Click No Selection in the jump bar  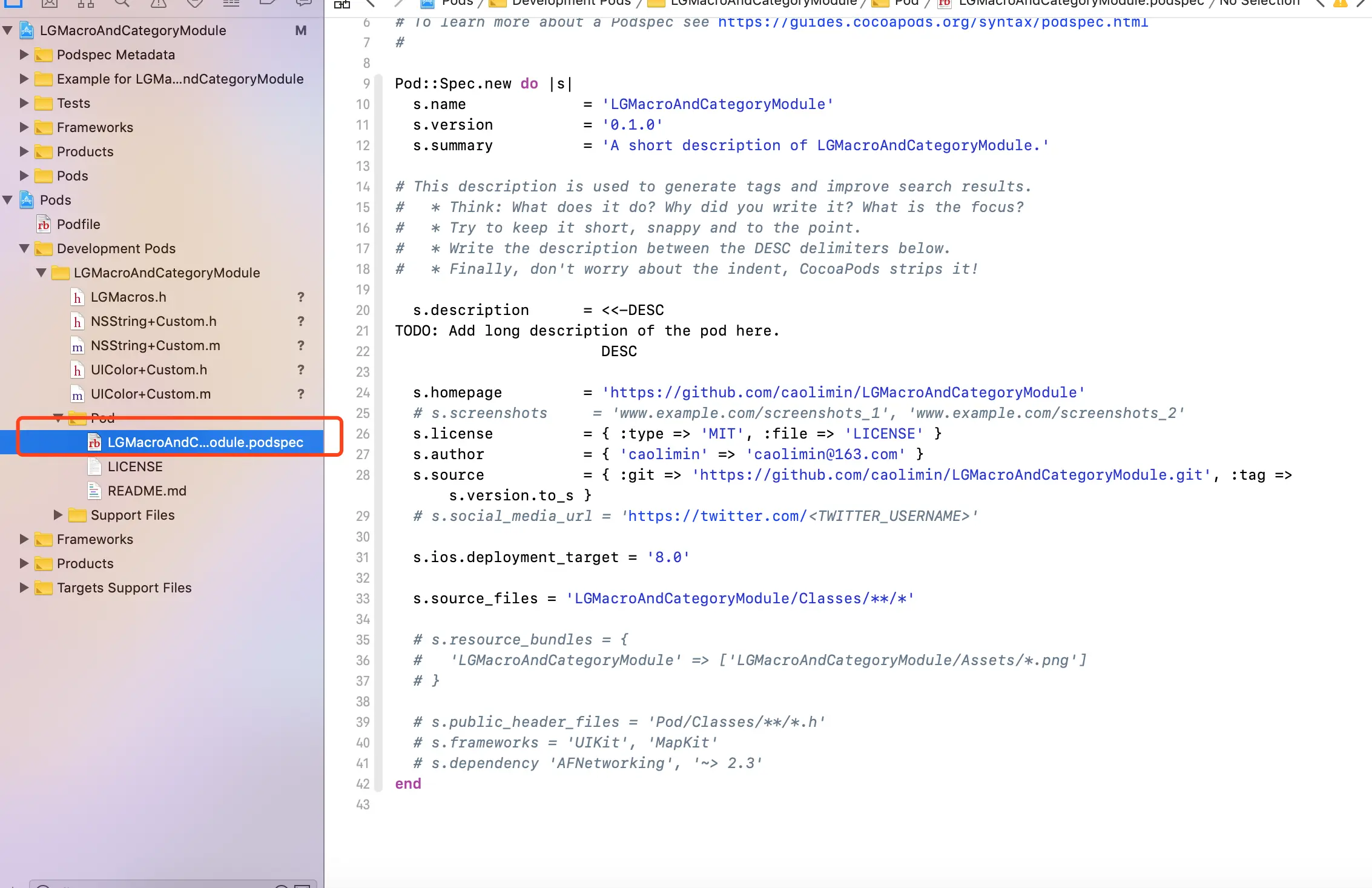[1259, 3]
